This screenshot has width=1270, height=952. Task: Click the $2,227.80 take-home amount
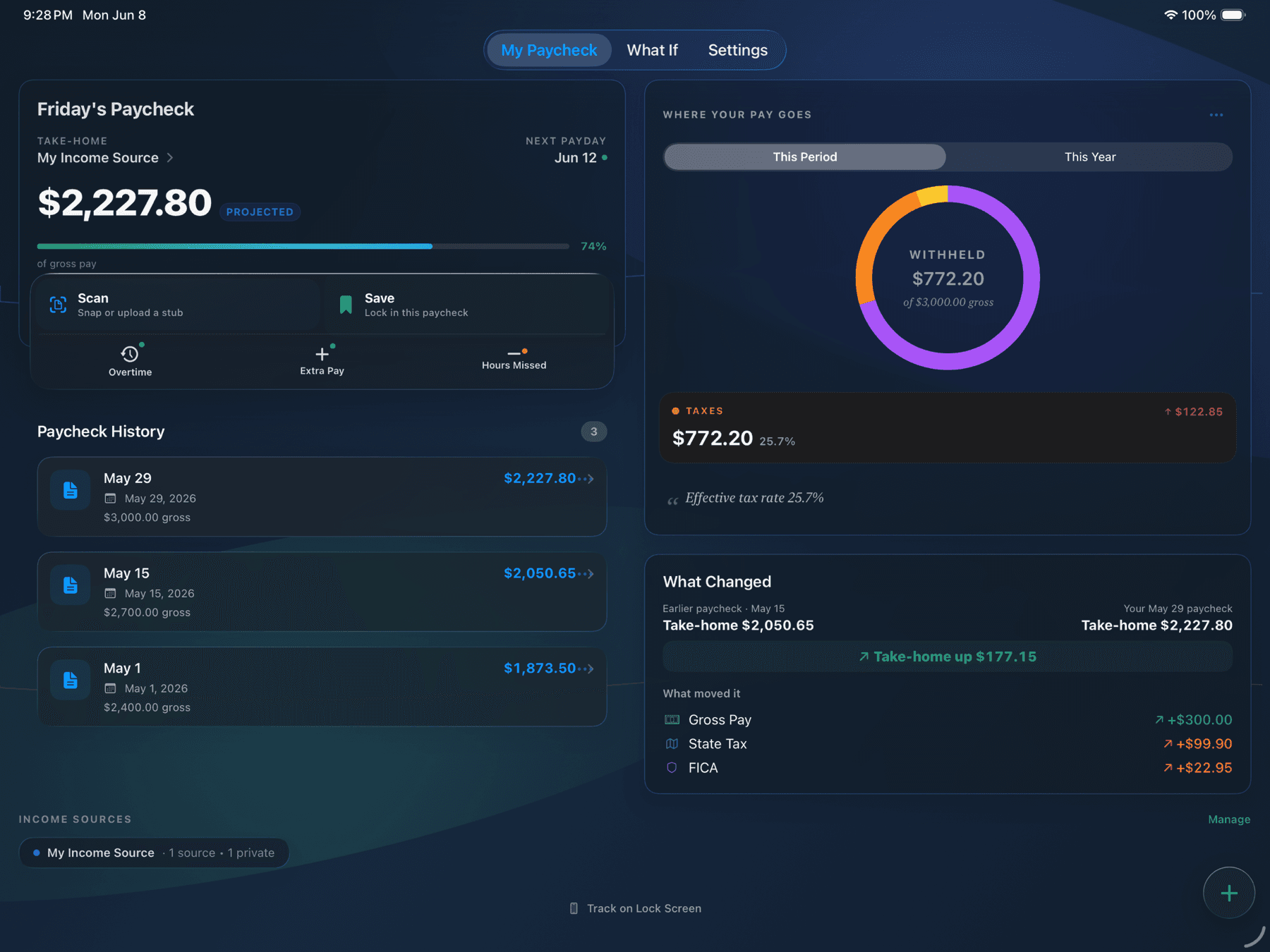(x=125, y=203)
